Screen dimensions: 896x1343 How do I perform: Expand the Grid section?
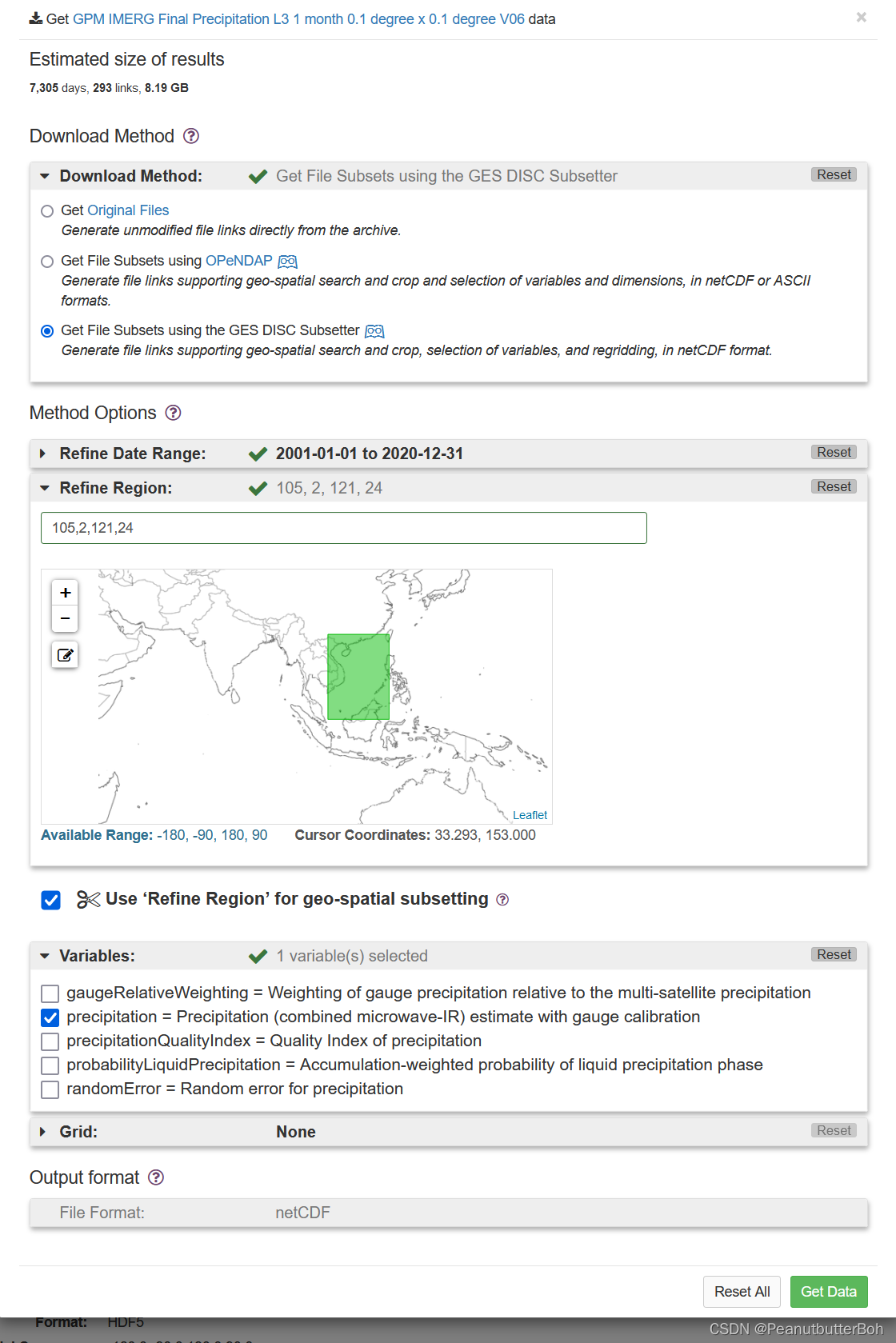click(42, 1132)
